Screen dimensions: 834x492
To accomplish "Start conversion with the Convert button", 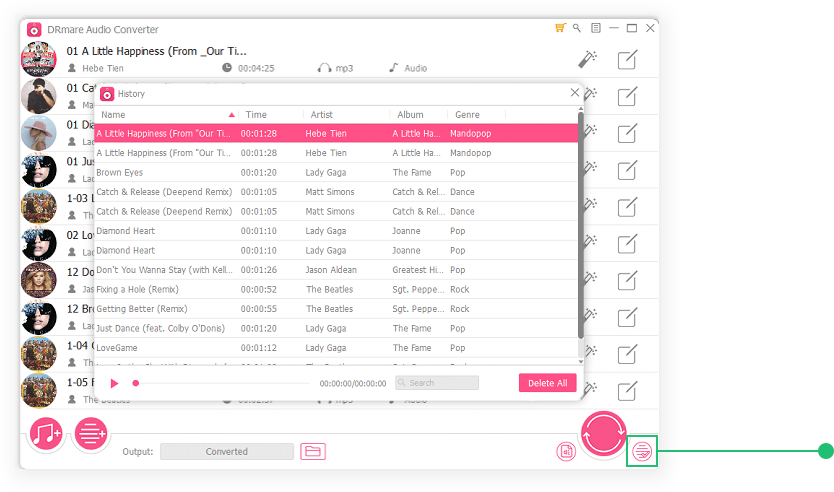I will click(603, 434).
